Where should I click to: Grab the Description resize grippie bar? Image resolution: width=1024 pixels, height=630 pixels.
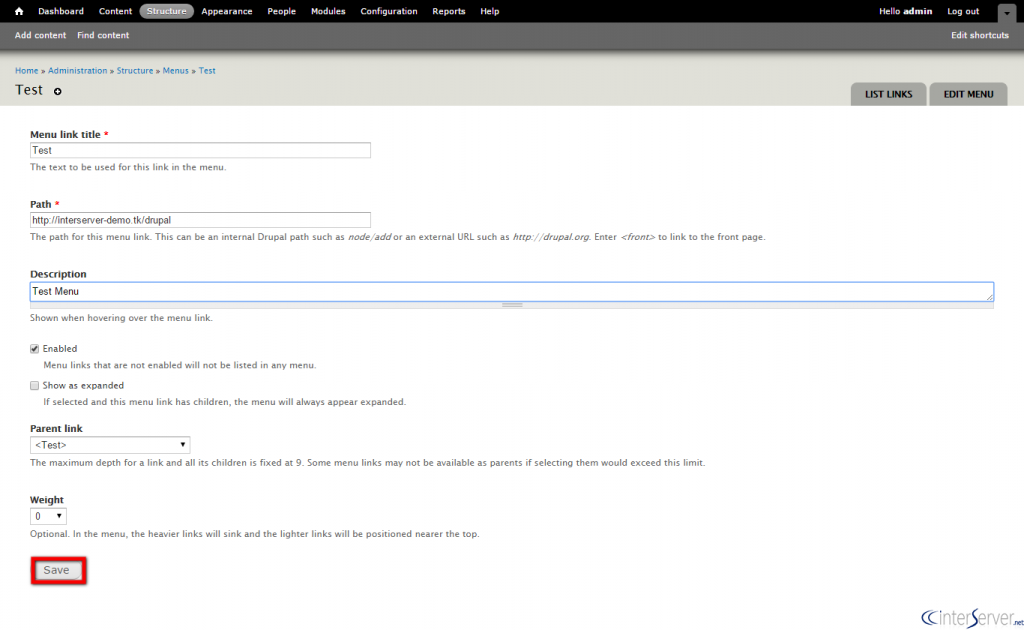coord(512,305)
